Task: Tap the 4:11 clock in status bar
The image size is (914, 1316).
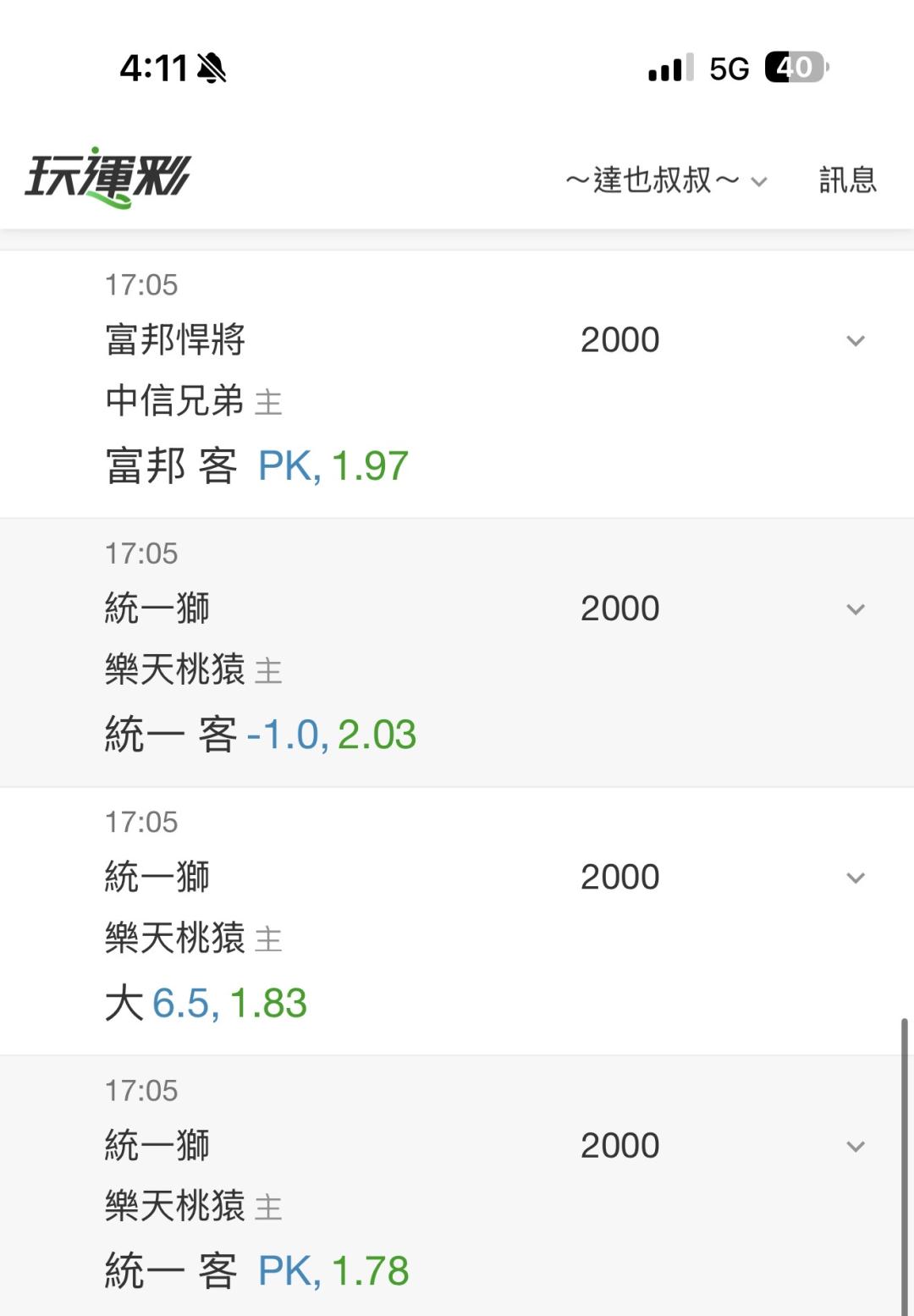Action: (153, 68)
